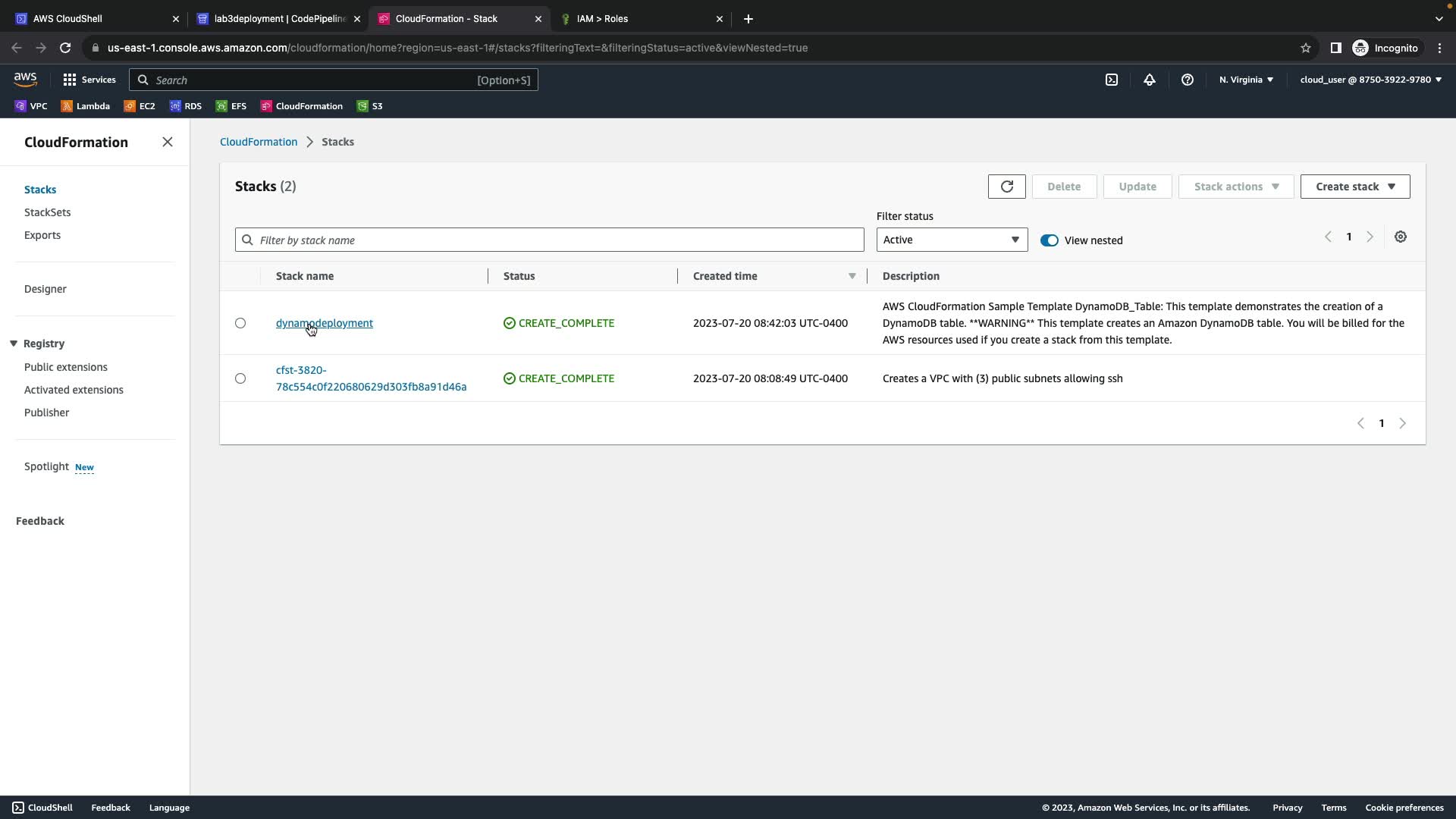
Task: Open the dynamodeployment stack link
Action: coord(324,323)
